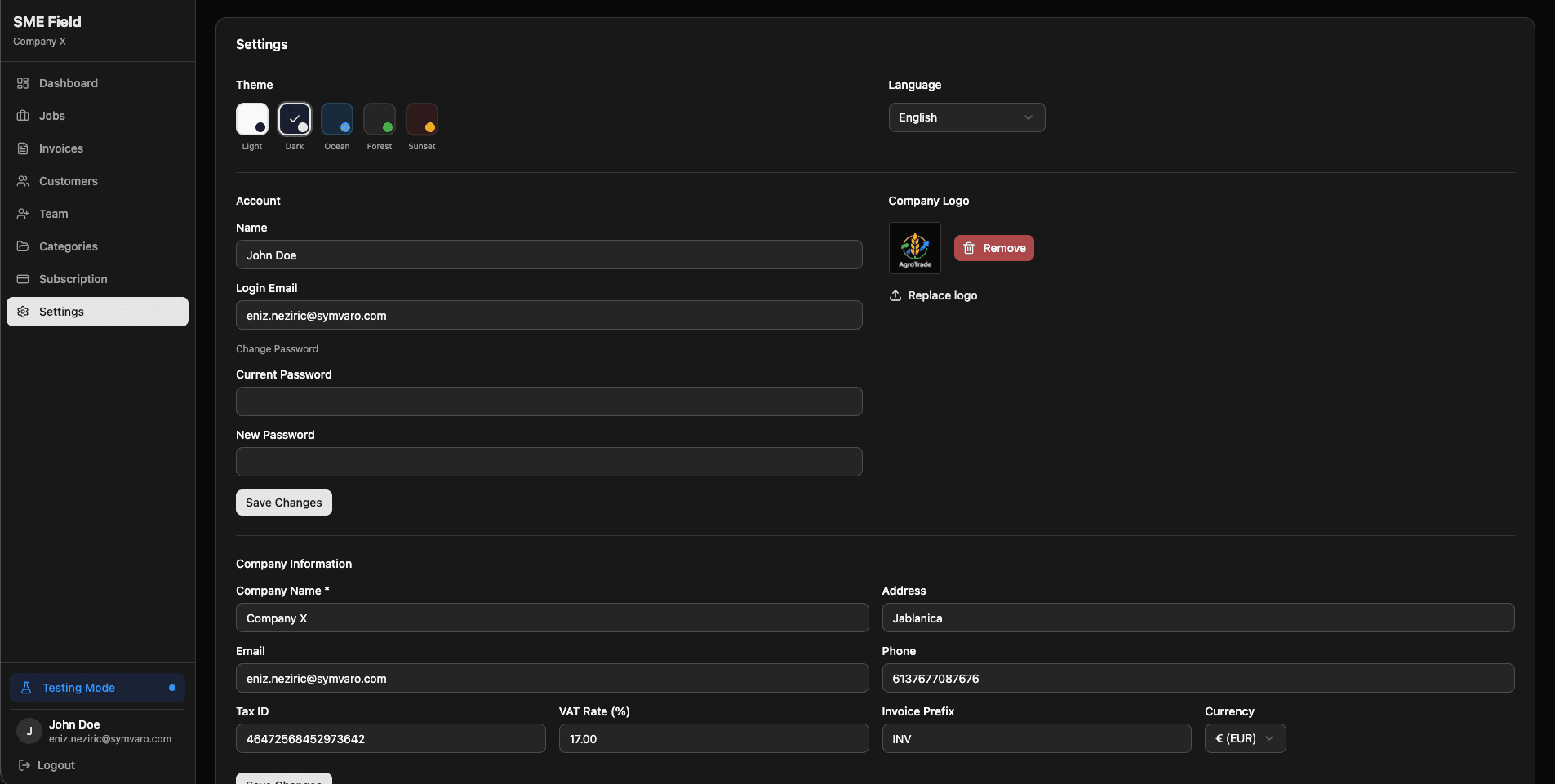The height and width of the screenshot is (784, 1555).
Task: Click the Jobs briefcase icon
Action: tap(23, 116)
